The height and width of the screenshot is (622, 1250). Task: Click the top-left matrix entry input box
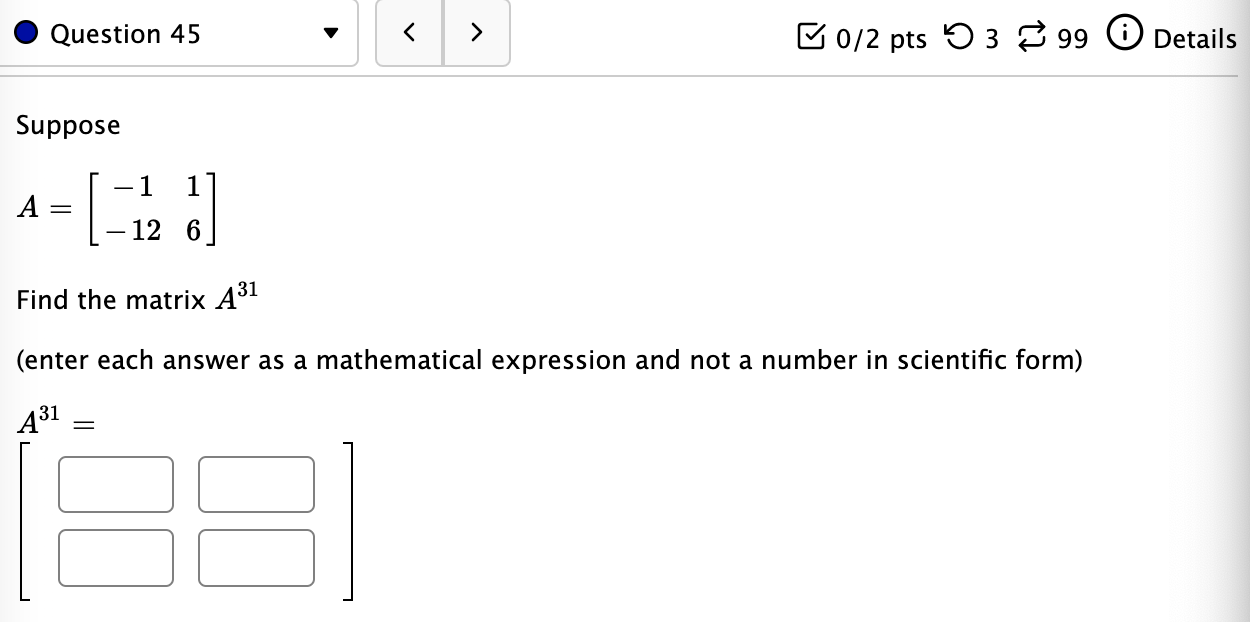[116, 484]
